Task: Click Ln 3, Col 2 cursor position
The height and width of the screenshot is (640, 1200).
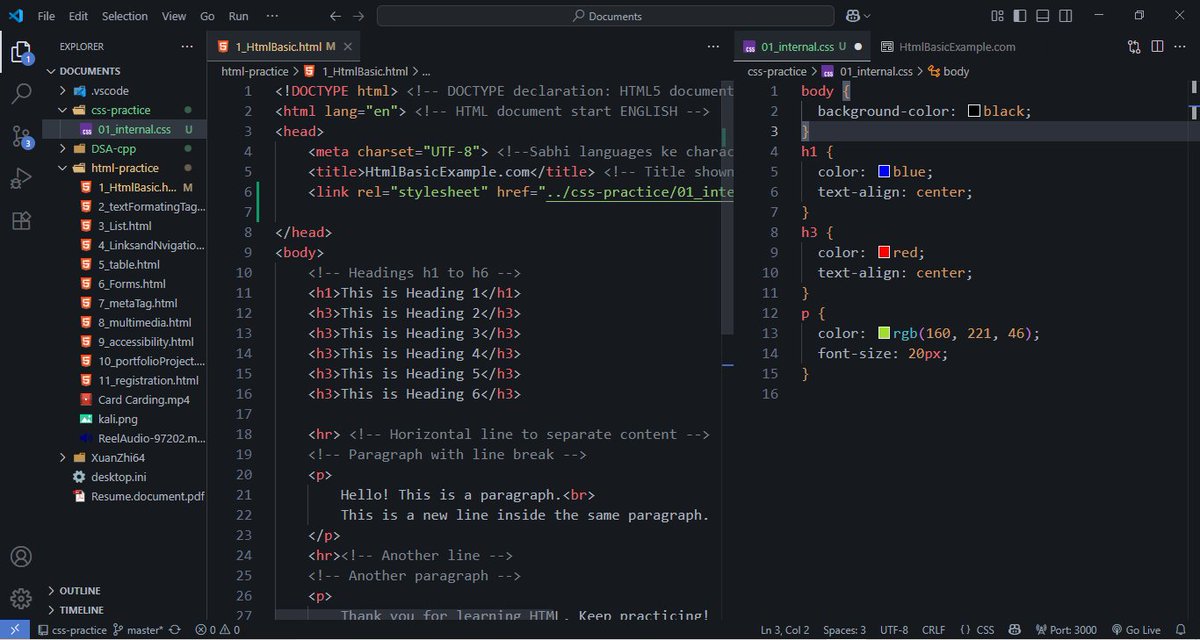Action: [x=785, y=630]
